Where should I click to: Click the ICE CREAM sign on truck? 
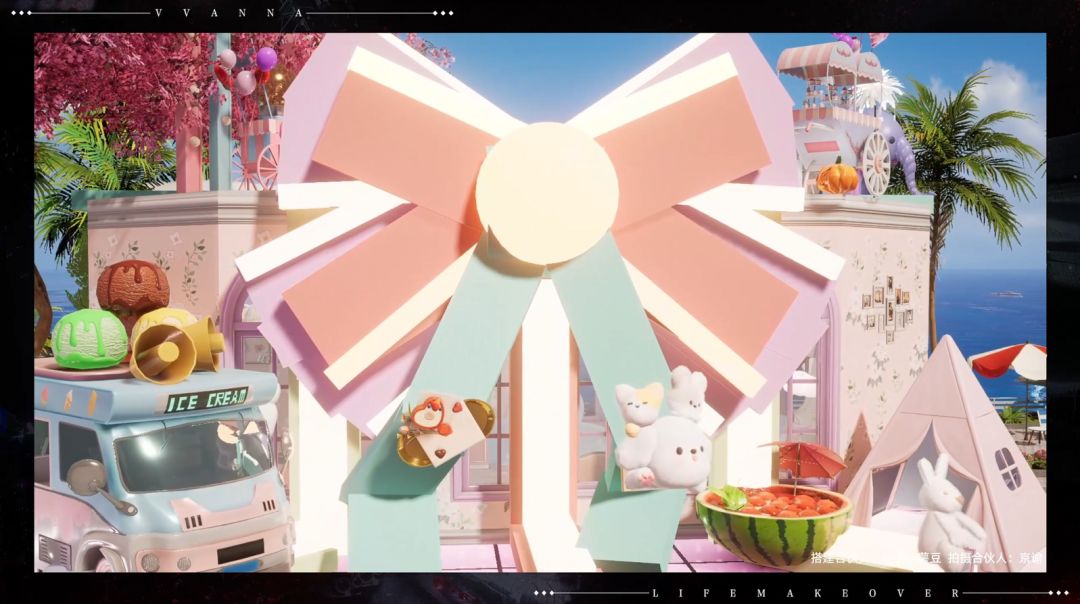tap(206, 399)
